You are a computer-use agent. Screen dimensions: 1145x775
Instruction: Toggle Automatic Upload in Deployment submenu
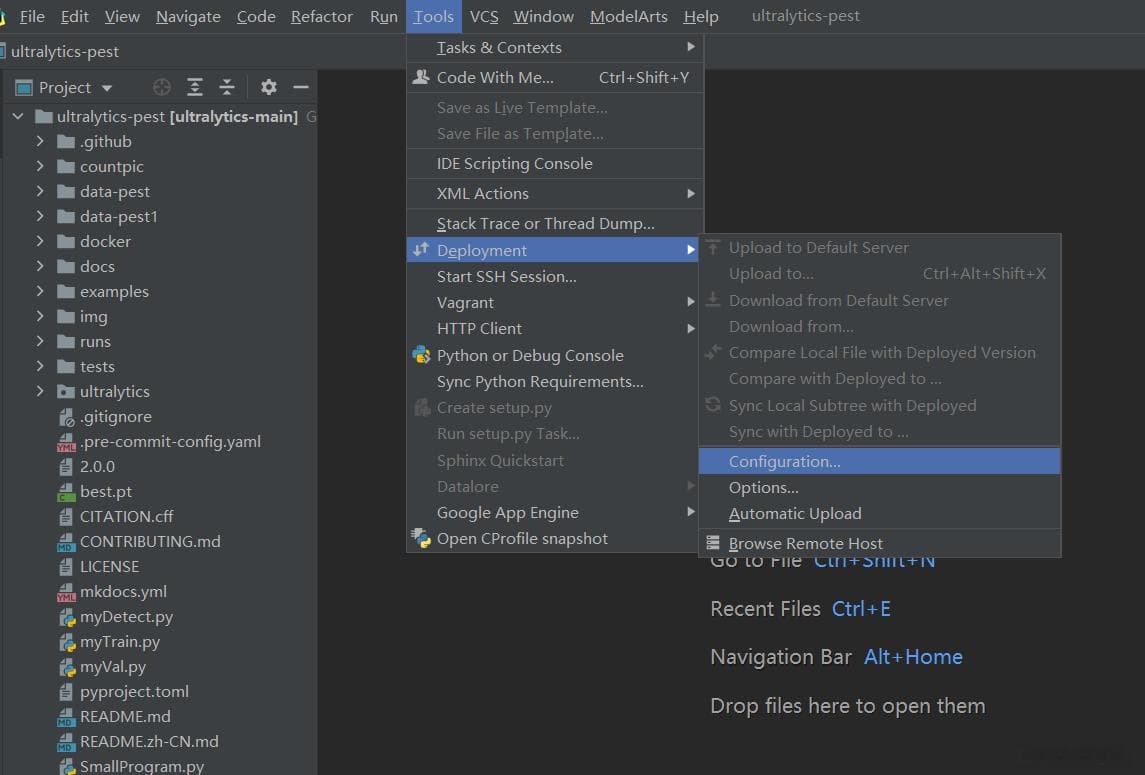coord(879,514)
